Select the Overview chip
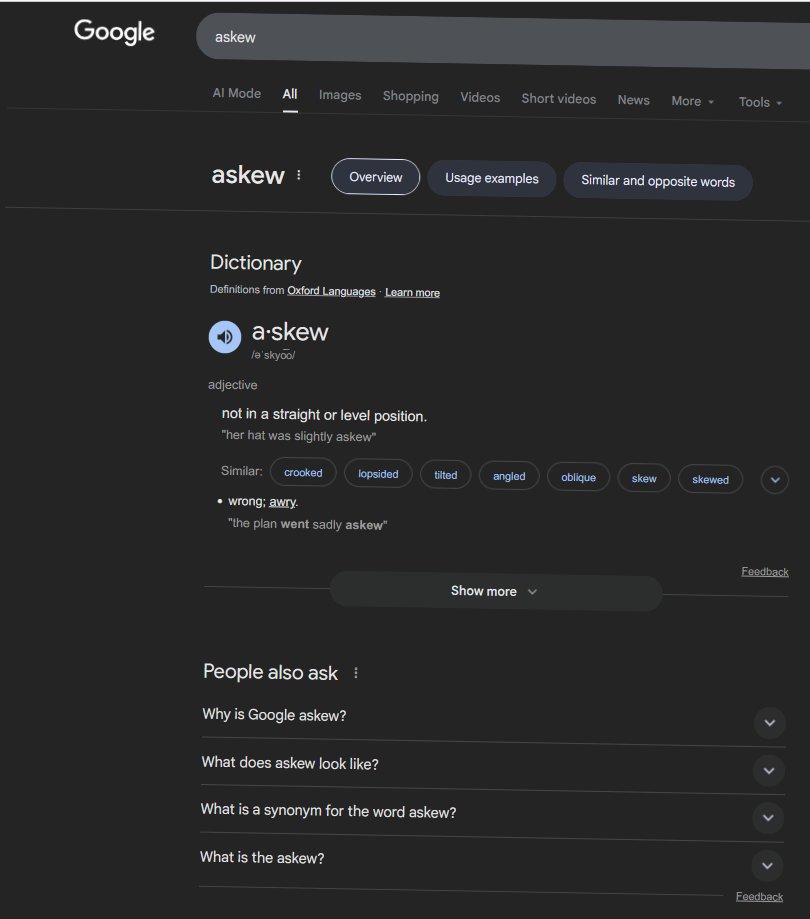This screenshot has height=919, width=810. click(x=375, y=176)
